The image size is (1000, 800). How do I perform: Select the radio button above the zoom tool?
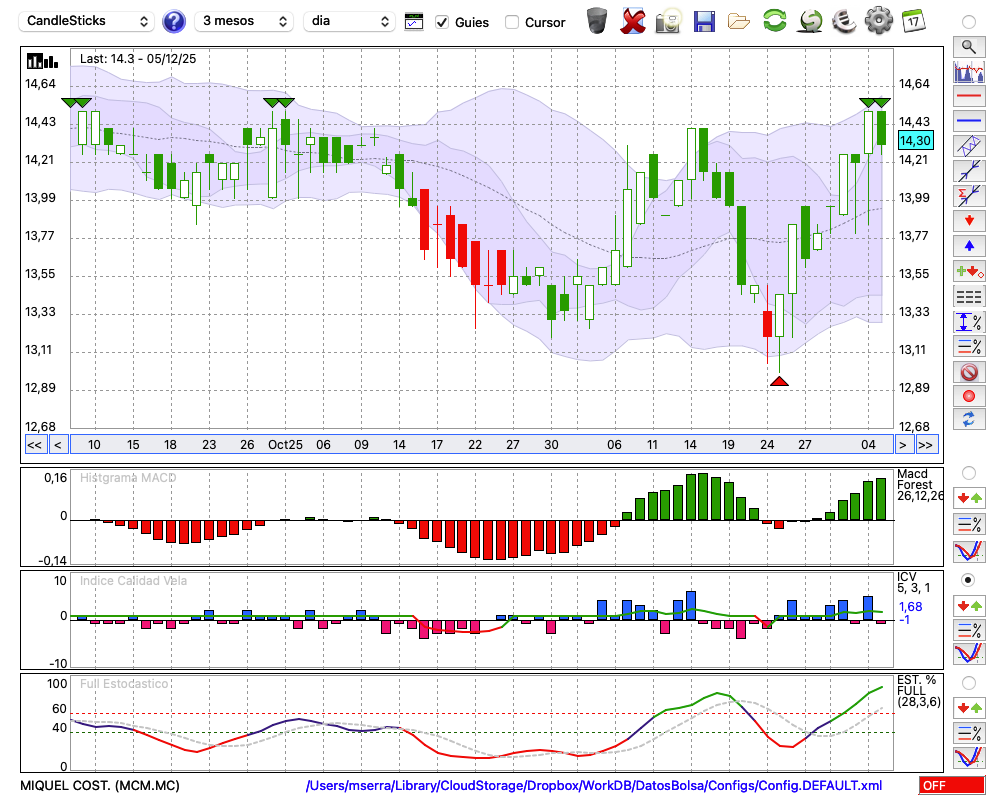click(969, 22)
